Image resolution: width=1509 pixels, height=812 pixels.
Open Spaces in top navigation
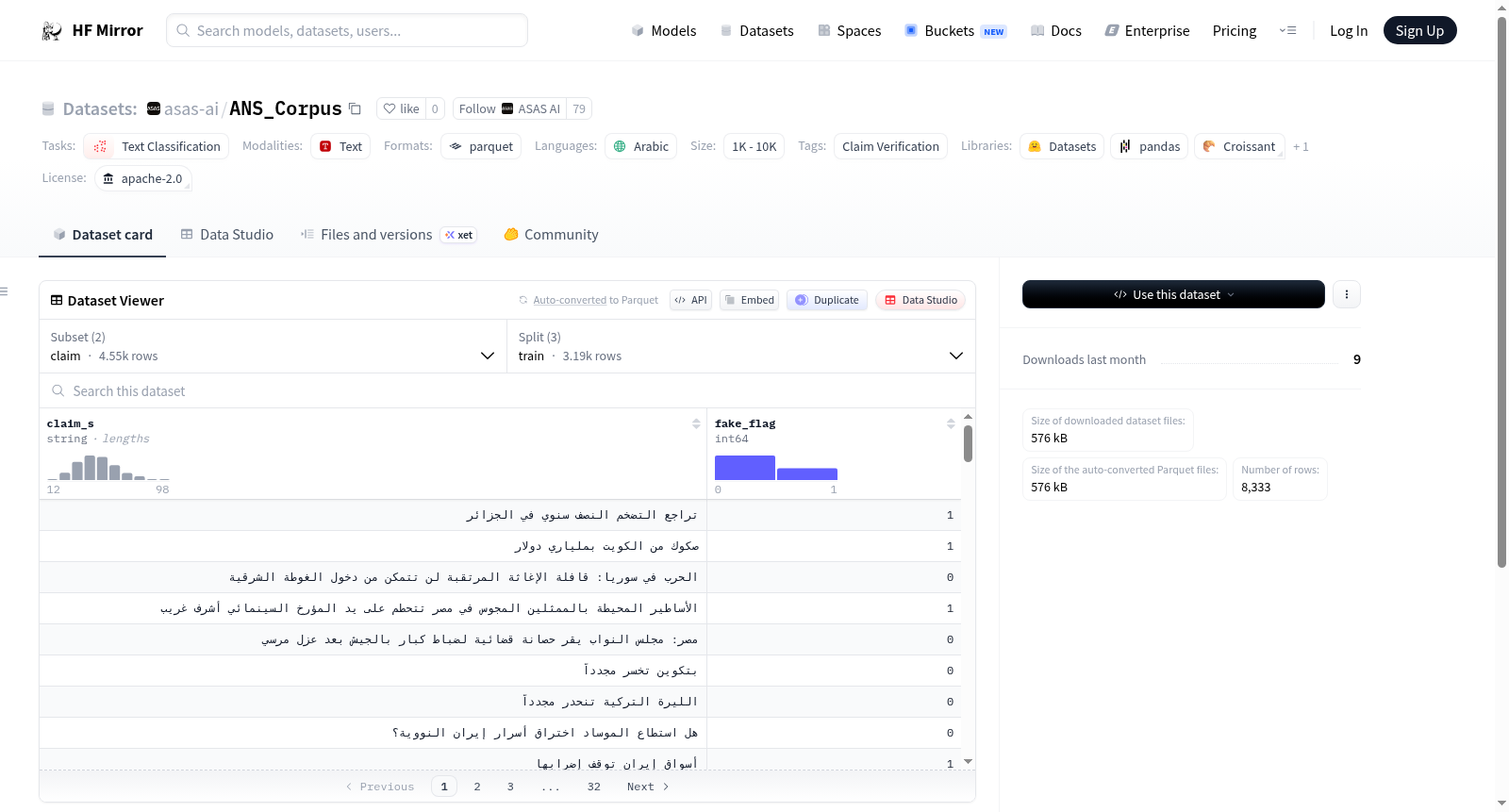click(849, 30)
